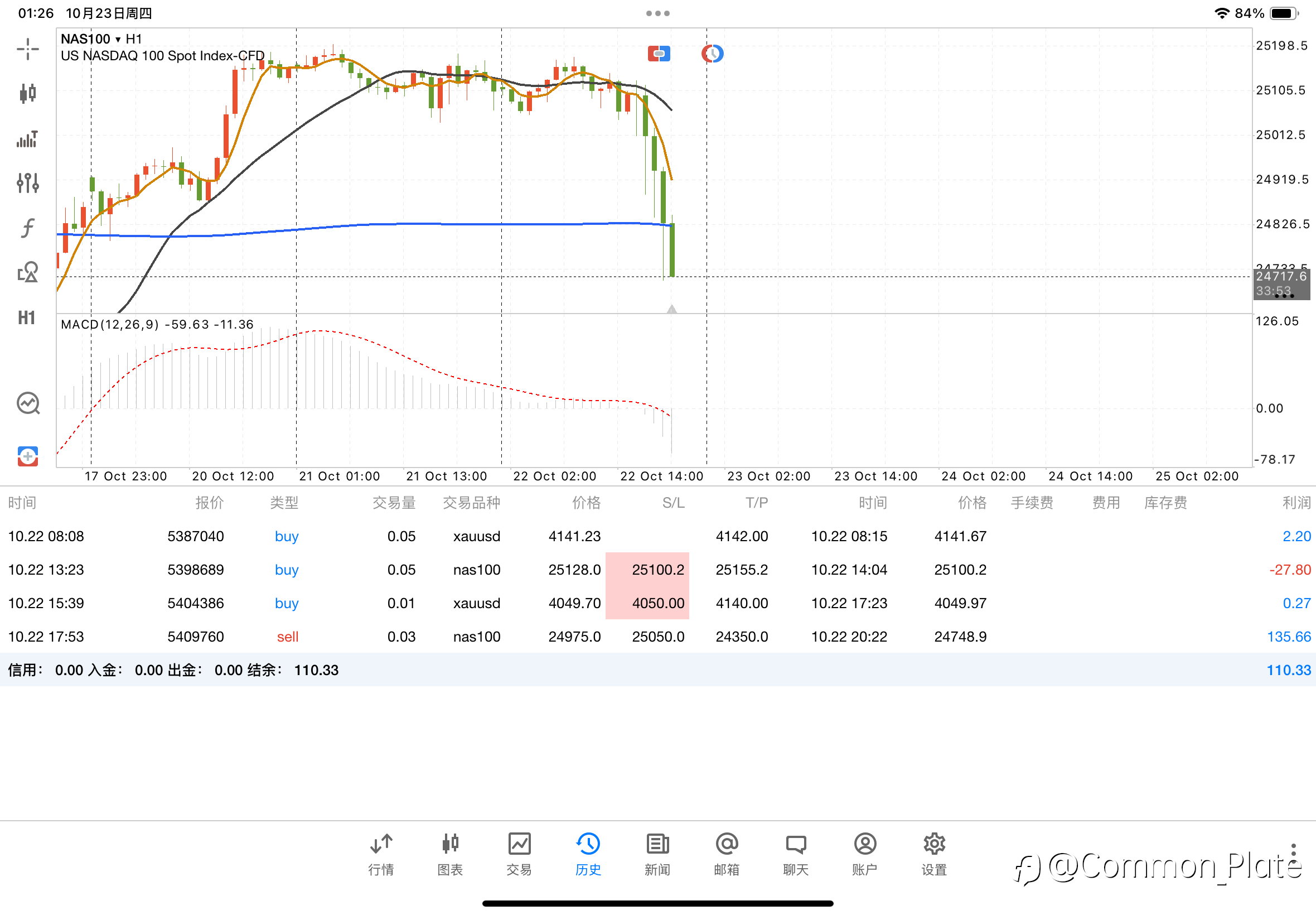Image resolution: width=1316 pixels, height=915 pixels.
Task: Tap the 24717.6 current price label
Action: [x=1281, y=277]
